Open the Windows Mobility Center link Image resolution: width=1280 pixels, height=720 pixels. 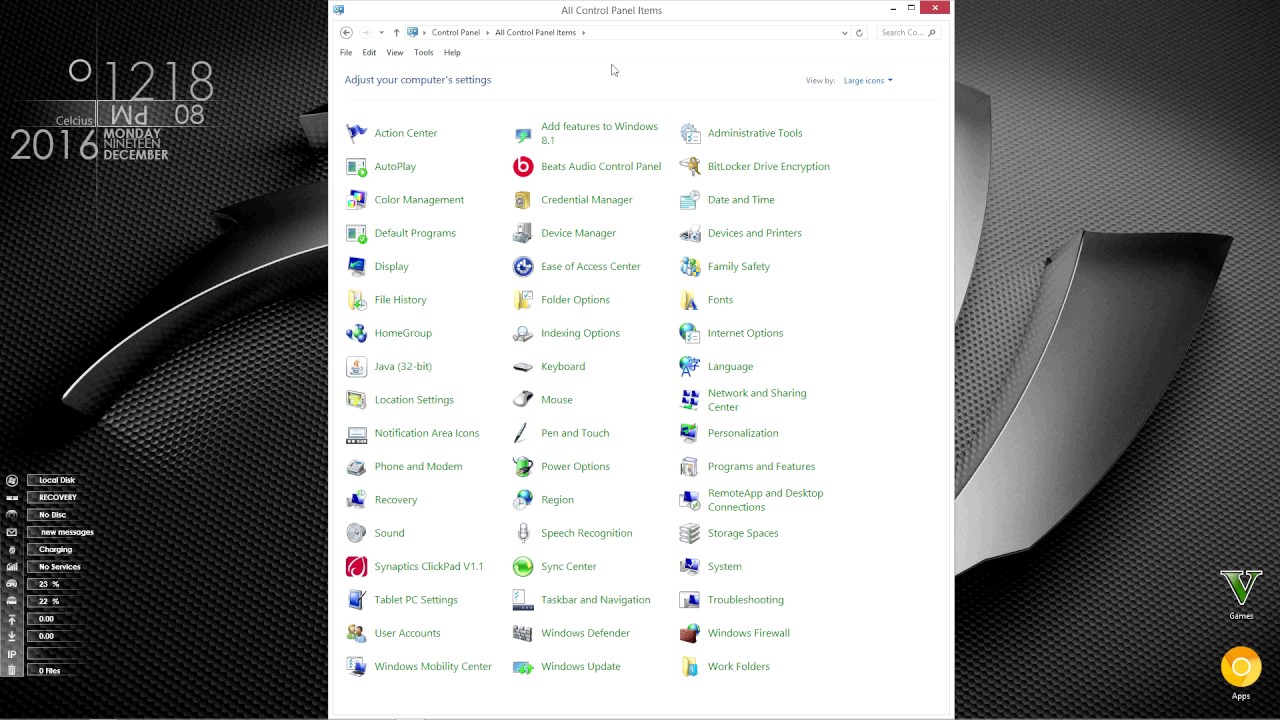tap(433, 666)
